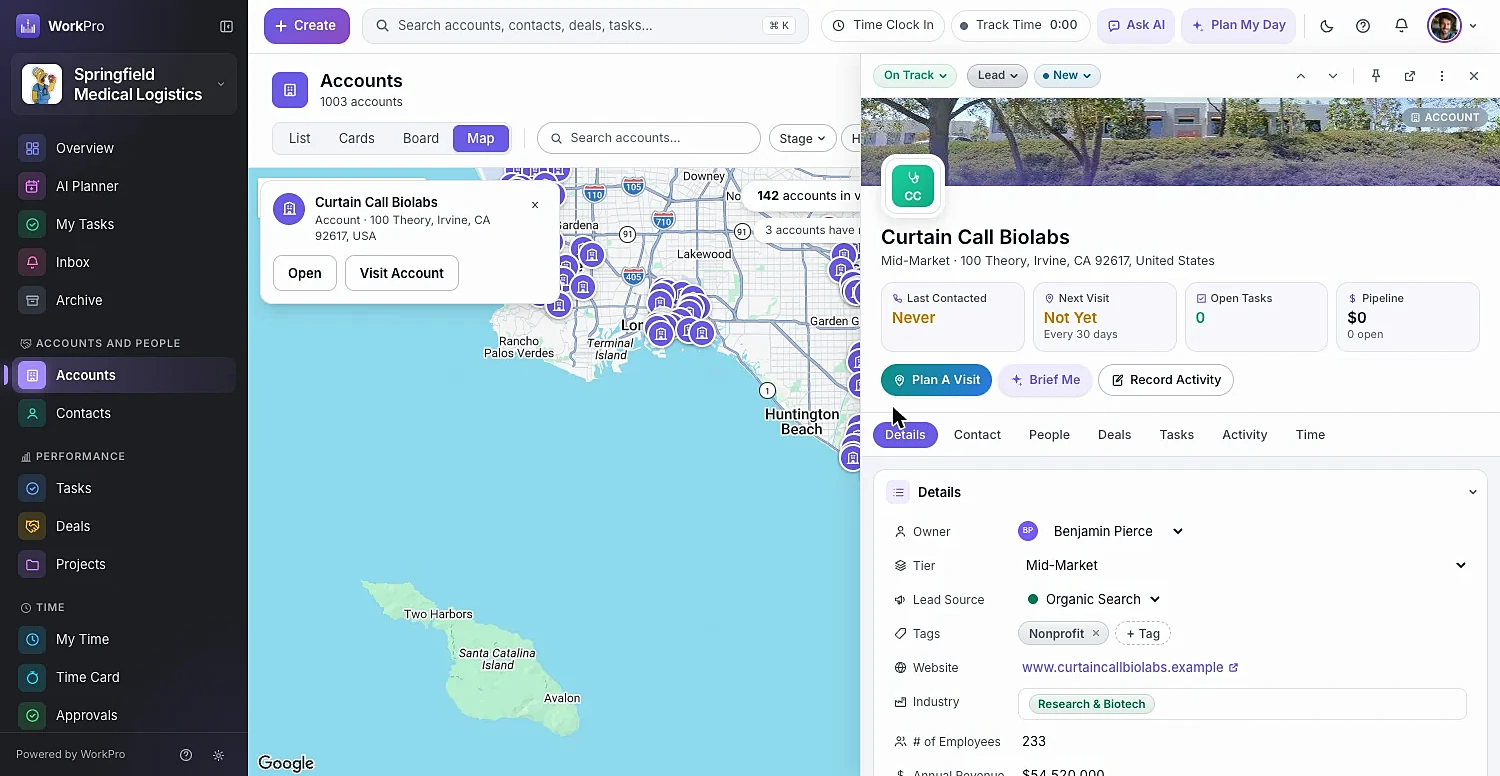Open the Lead stage dropdown
1500x776 pixels.
point(997,76)
